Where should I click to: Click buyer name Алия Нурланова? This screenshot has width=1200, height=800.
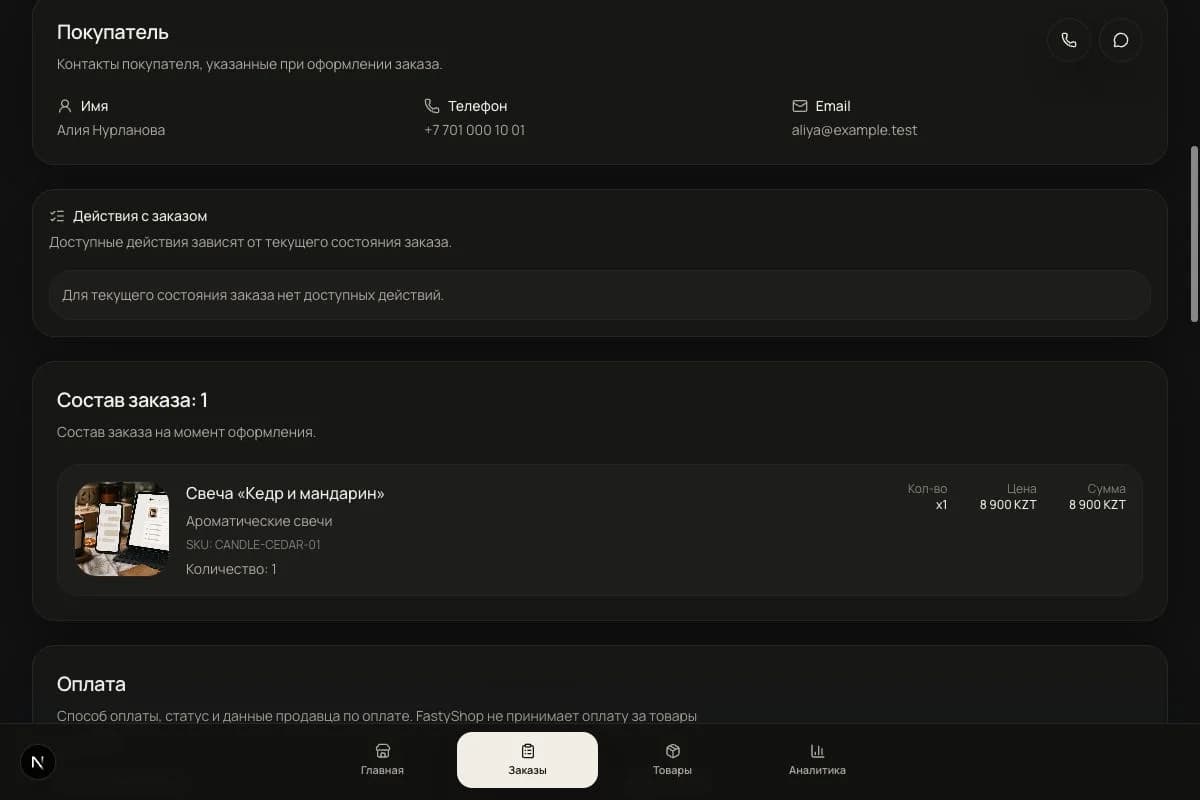pyautogui.click(x=111, y=130)
